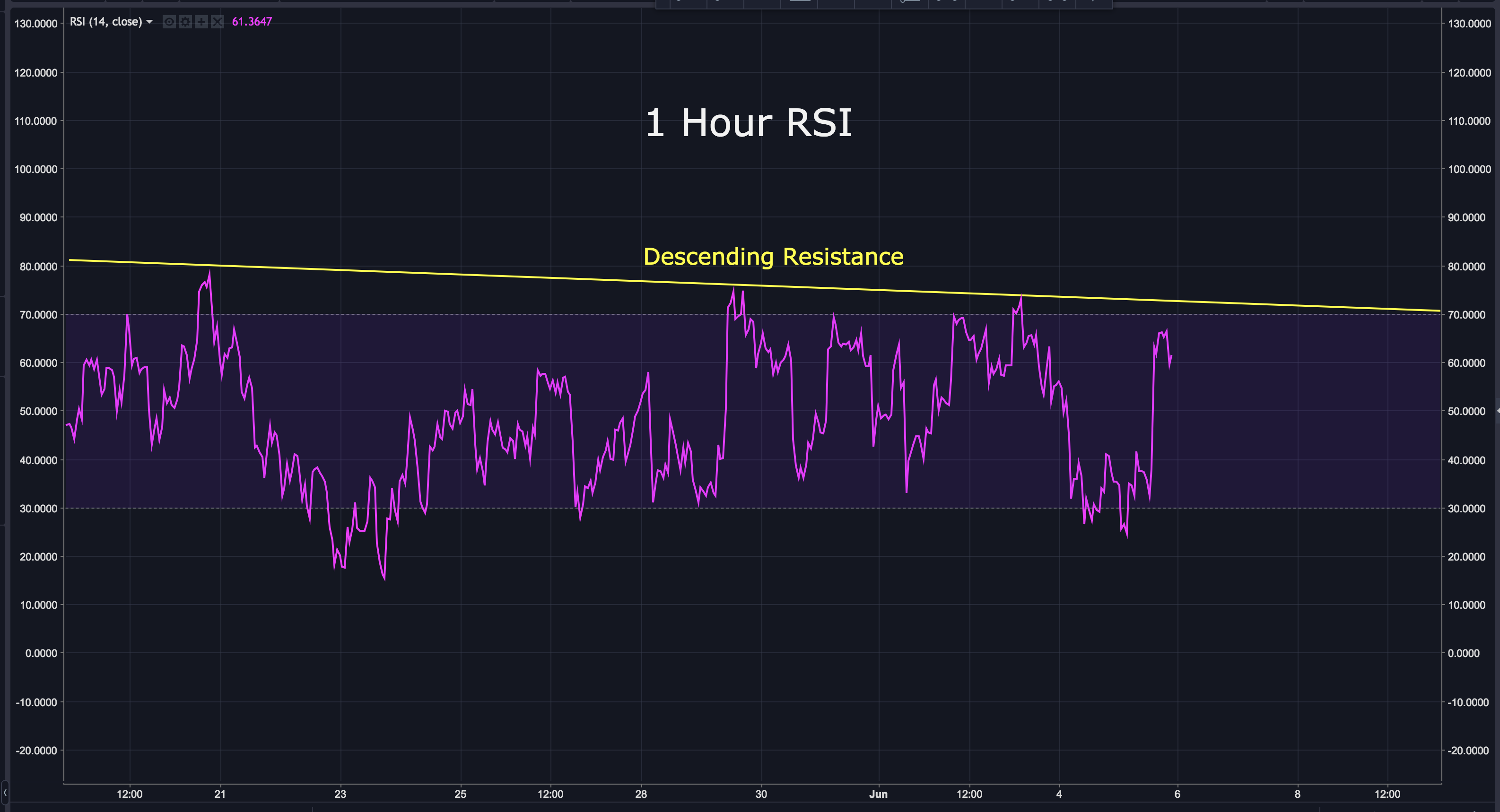Open RSI indicator settings gear

185,22
